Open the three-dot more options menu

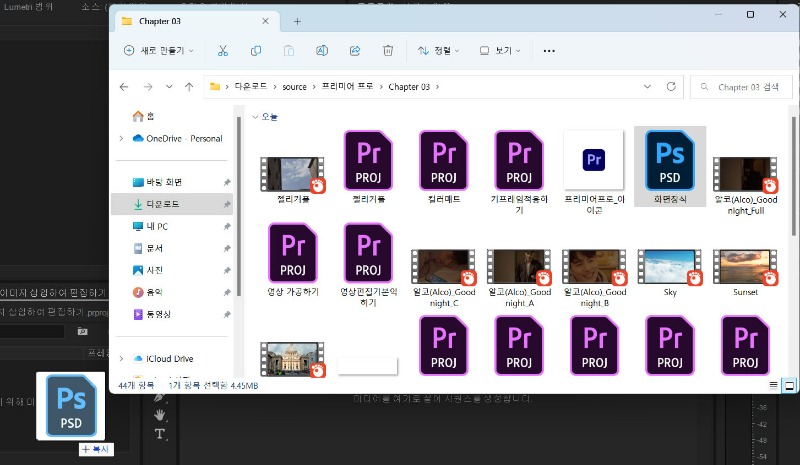click(x=549, y=51)
